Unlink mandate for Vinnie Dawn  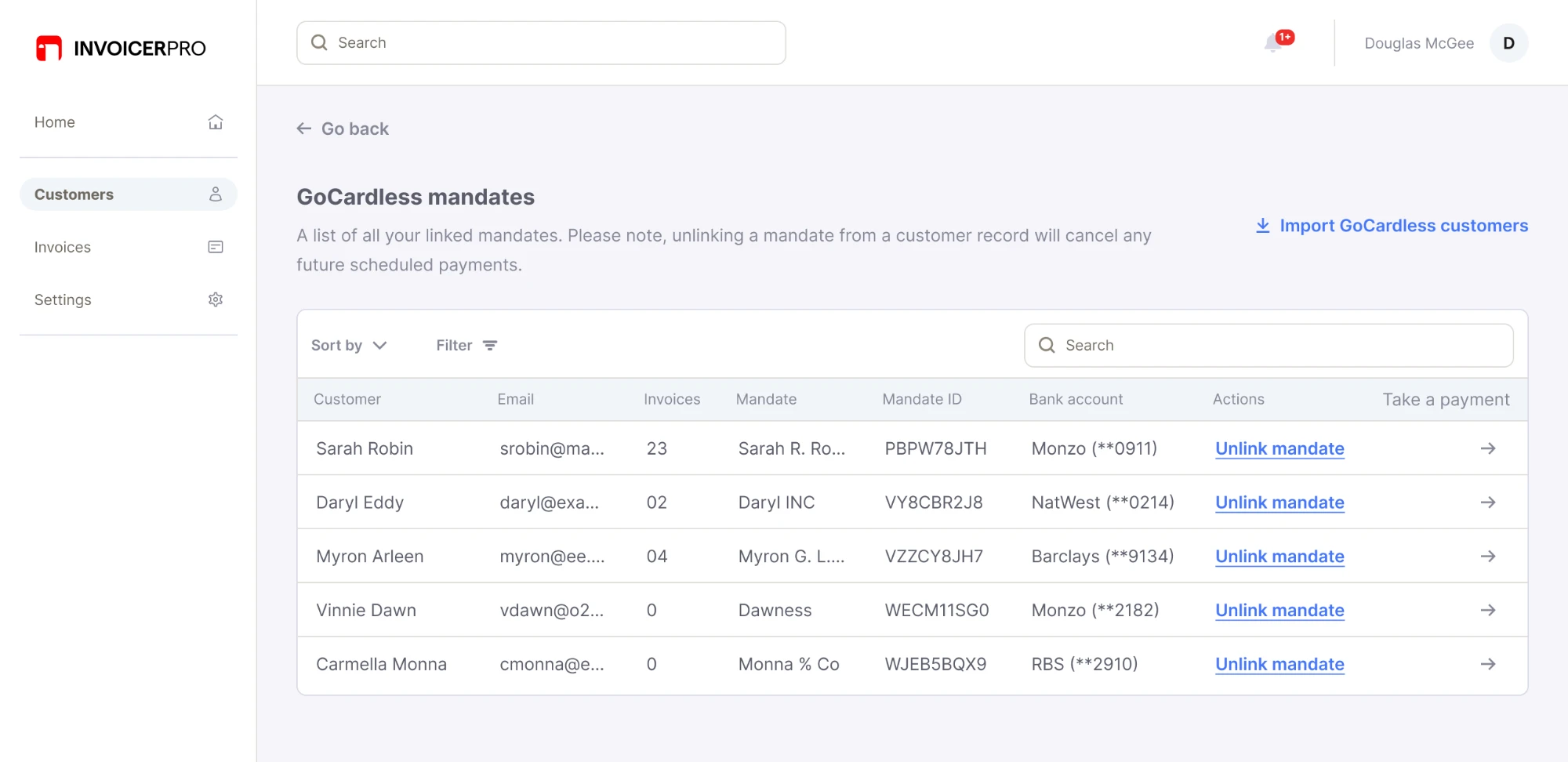click(1279, 610)
